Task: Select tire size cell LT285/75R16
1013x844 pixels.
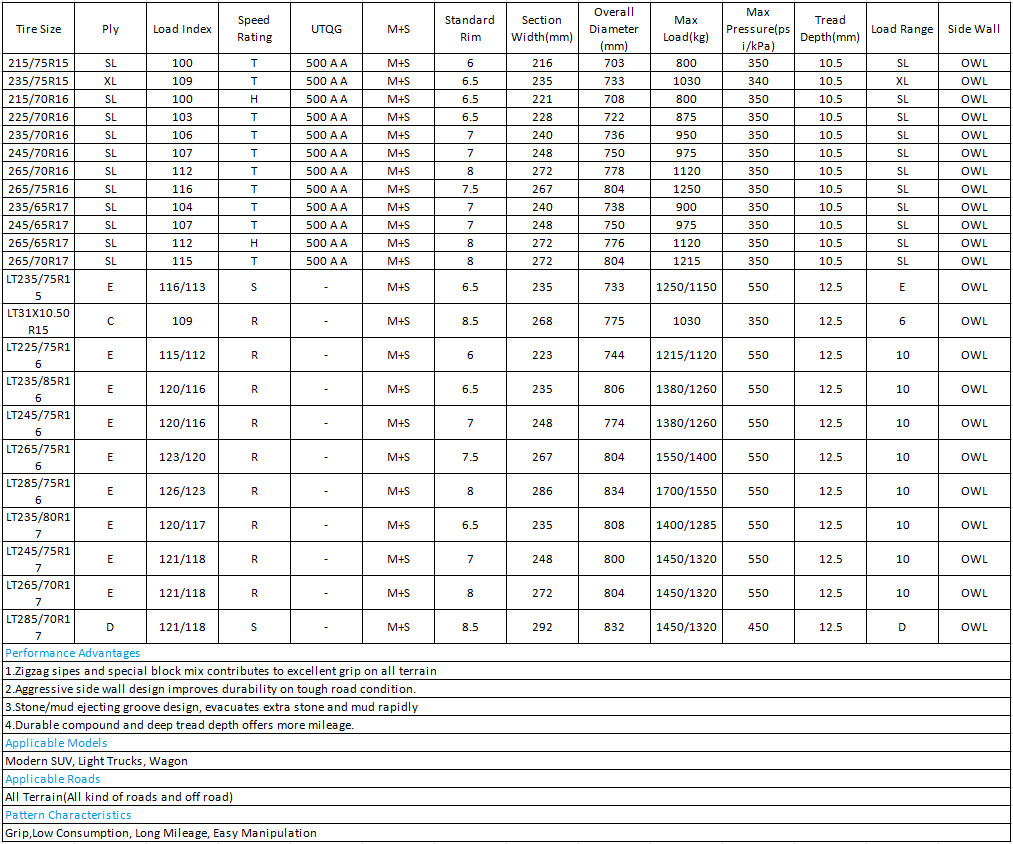Action: (38, 491)
